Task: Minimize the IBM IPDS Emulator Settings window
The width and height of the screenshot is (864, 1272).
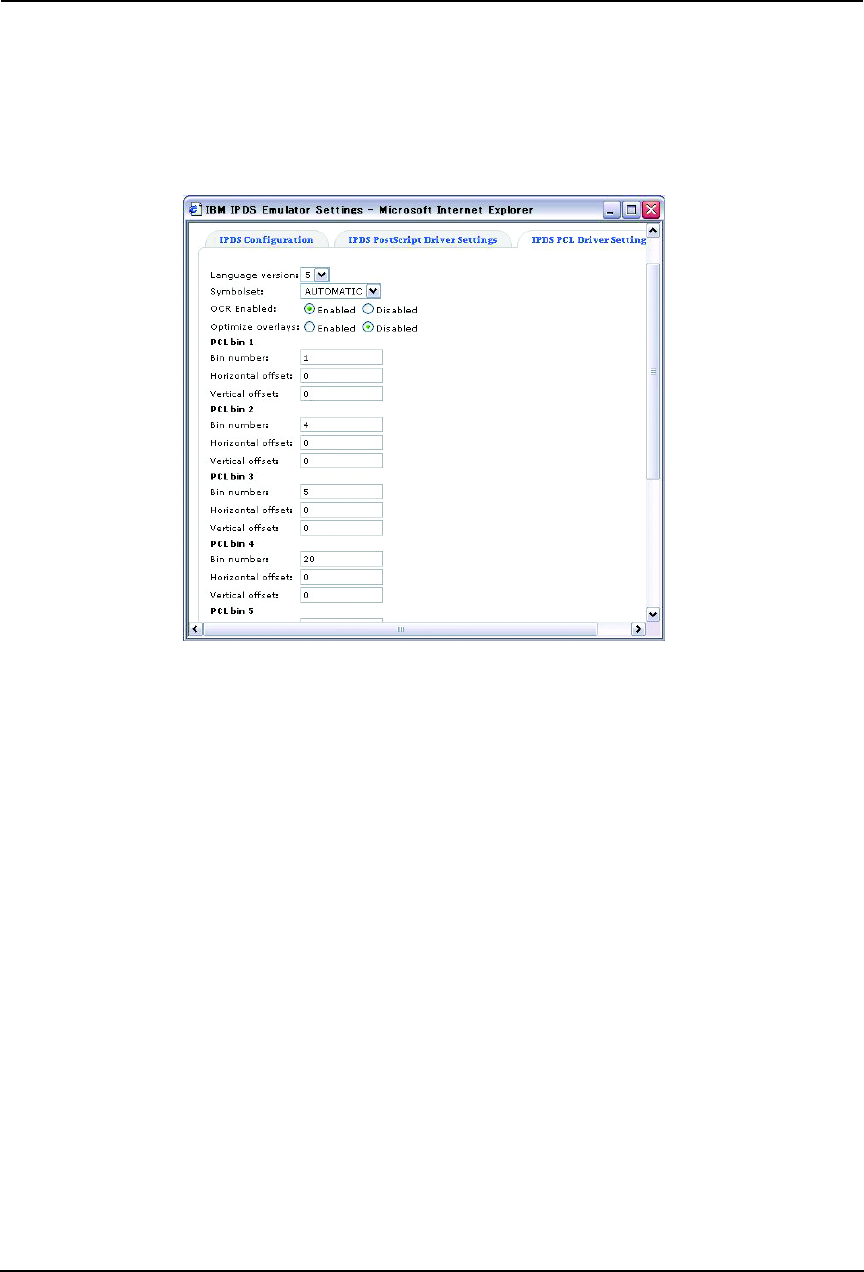Action: pyautogui.click(x=611, y=210)
